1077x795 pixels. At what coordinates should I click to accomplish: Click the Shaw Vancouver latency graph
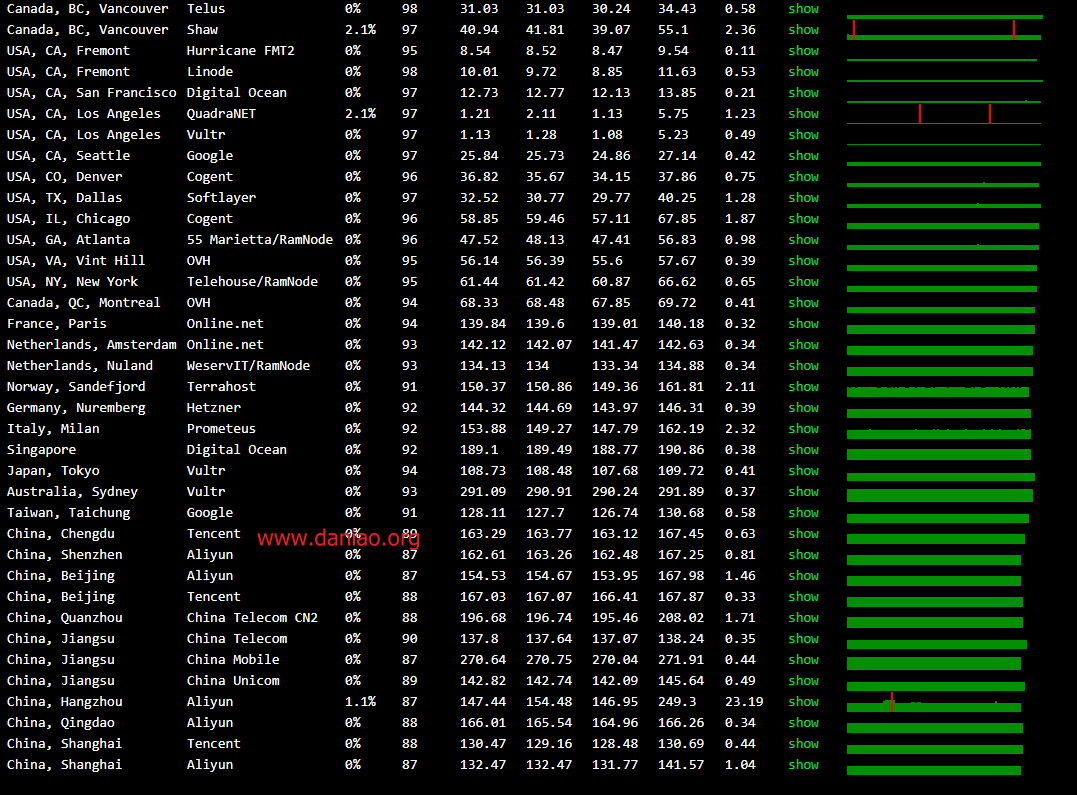point(944,30)
